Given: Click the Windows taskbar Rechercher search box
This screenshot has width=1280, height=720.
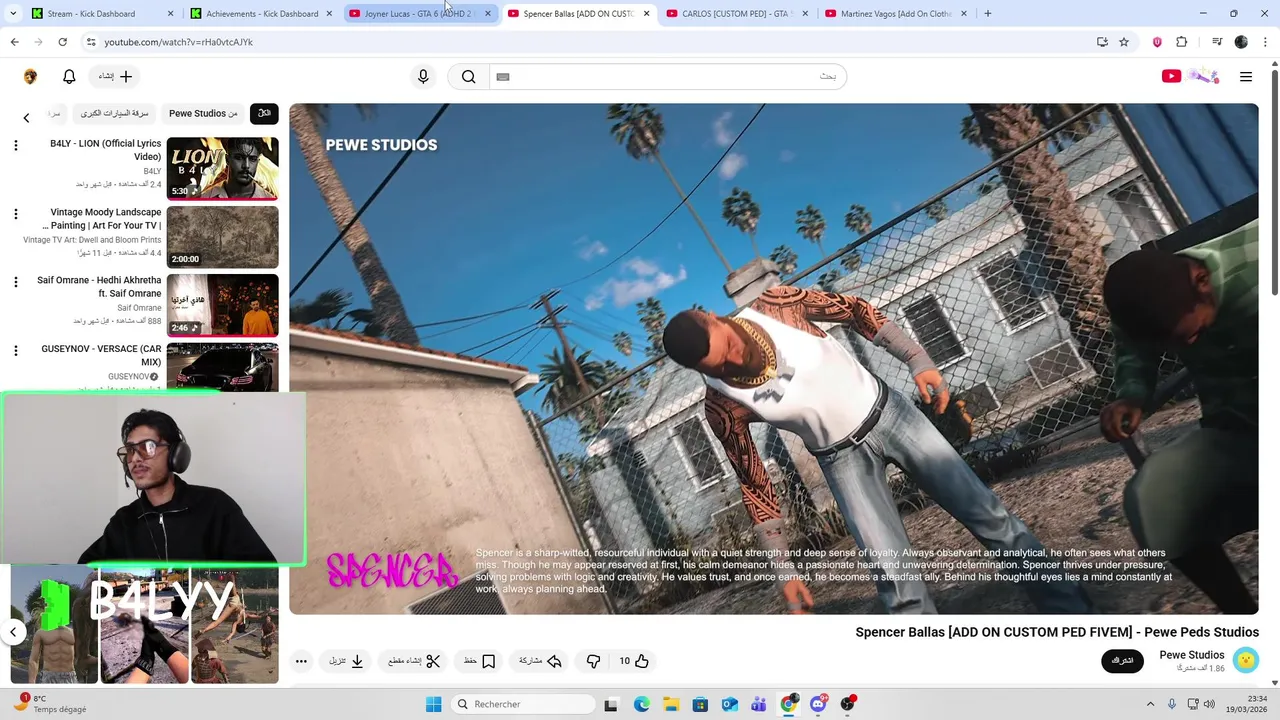Looking at the screenshot, I should 521,704.
